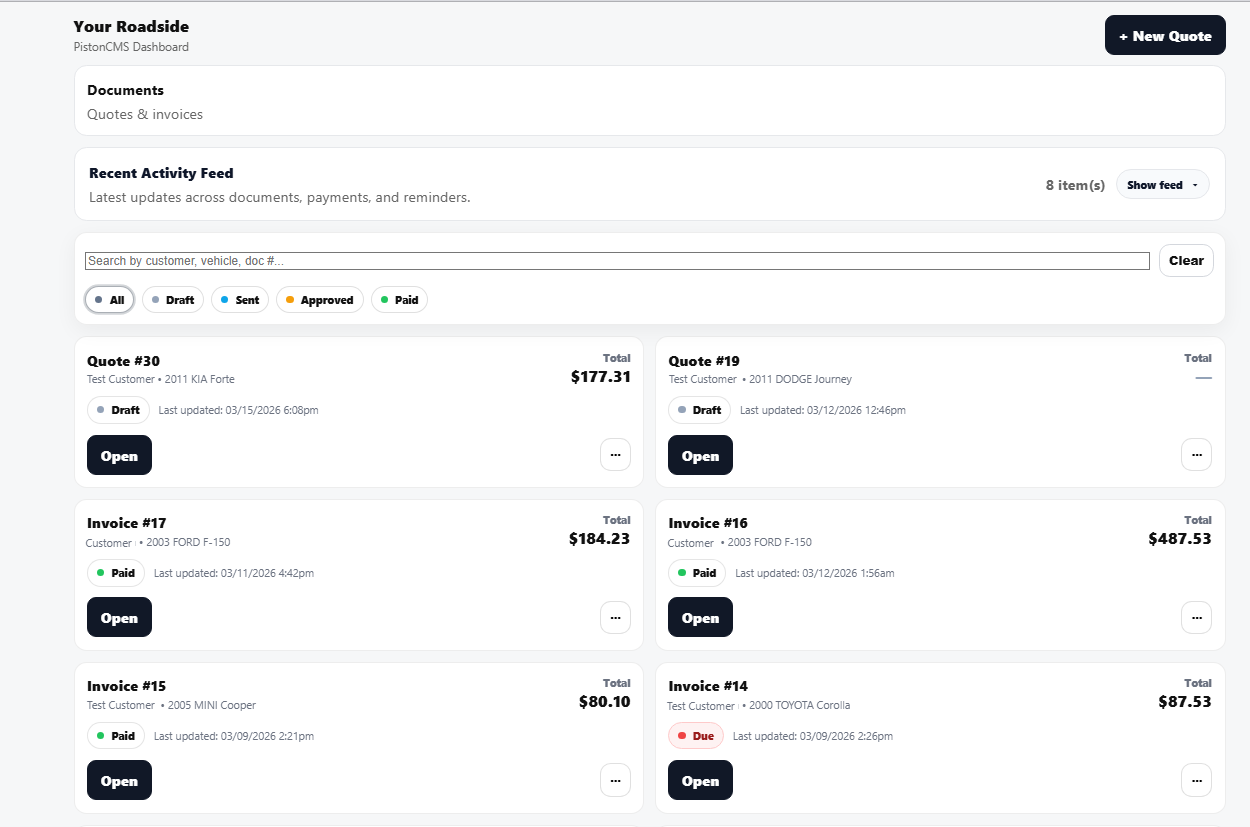
Task: Select the All filter chip
Action: pos(109,299)
